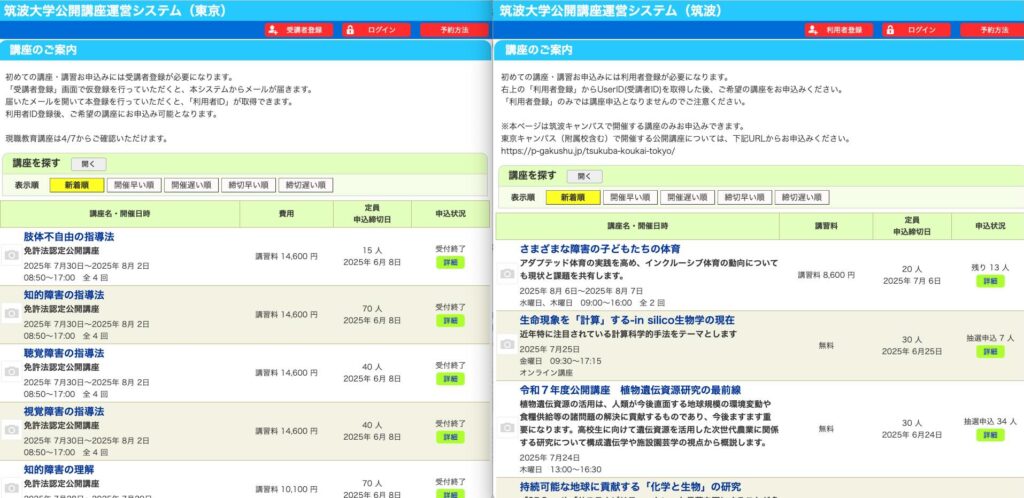Click 詳細 for 知的障害の指導法
The width and height of the screenshot is (1024, 498).
click(451, 320)
